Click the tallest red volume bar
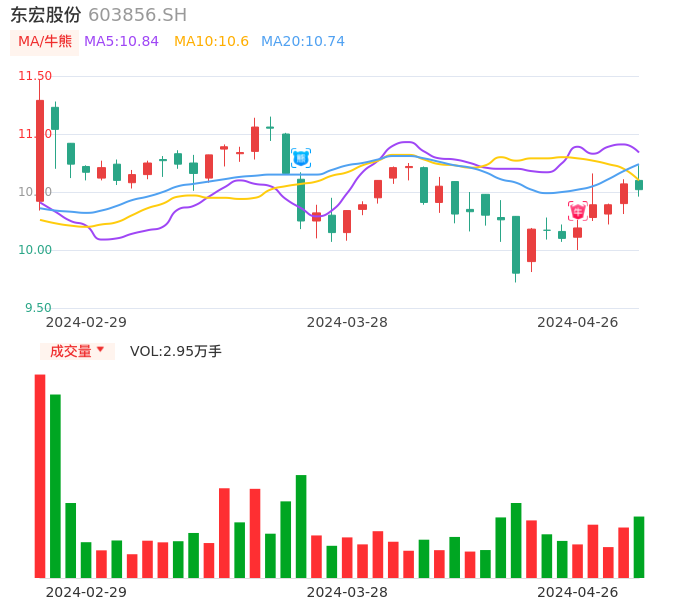Image resolution: width=686 pixels, height=606 pixels. coord(40,476)
